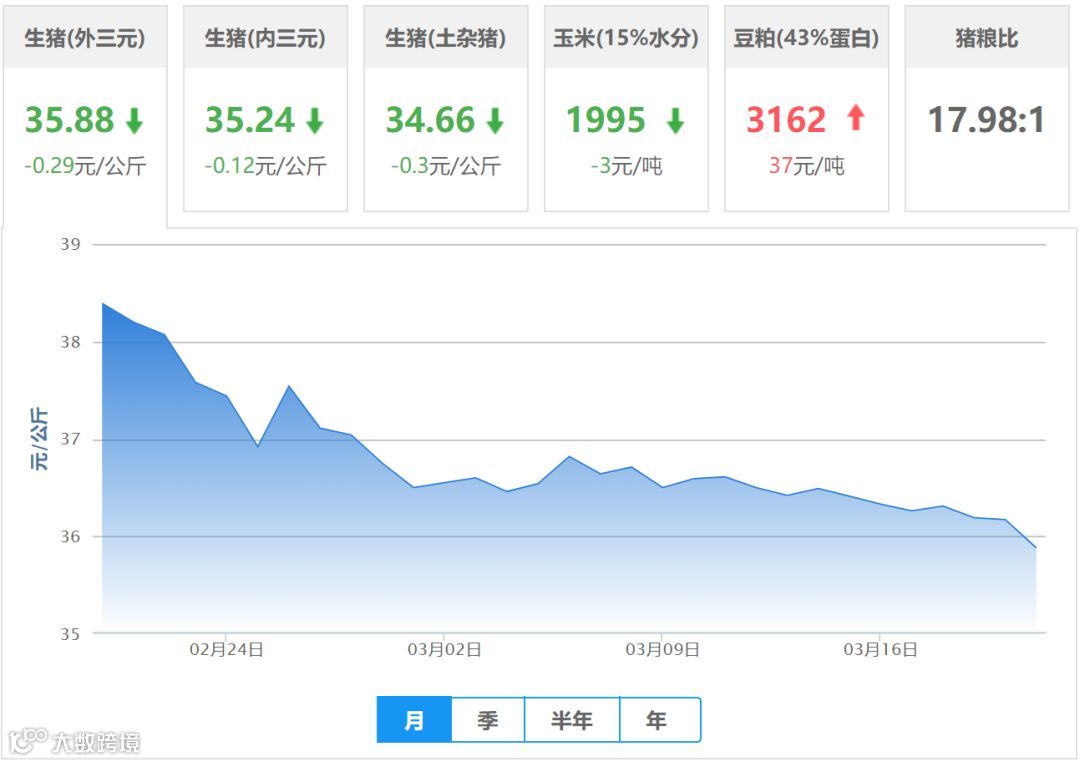Viewport: 1080px width, 762px height.
Task: Click the 36 y-axis label
Action: [70, 537]
